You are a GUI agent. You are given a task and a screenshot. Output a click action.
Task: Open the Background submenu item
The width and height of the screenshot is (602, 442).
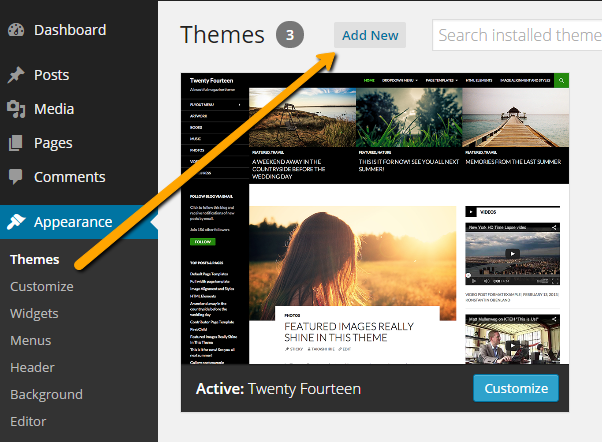point(46,394)
